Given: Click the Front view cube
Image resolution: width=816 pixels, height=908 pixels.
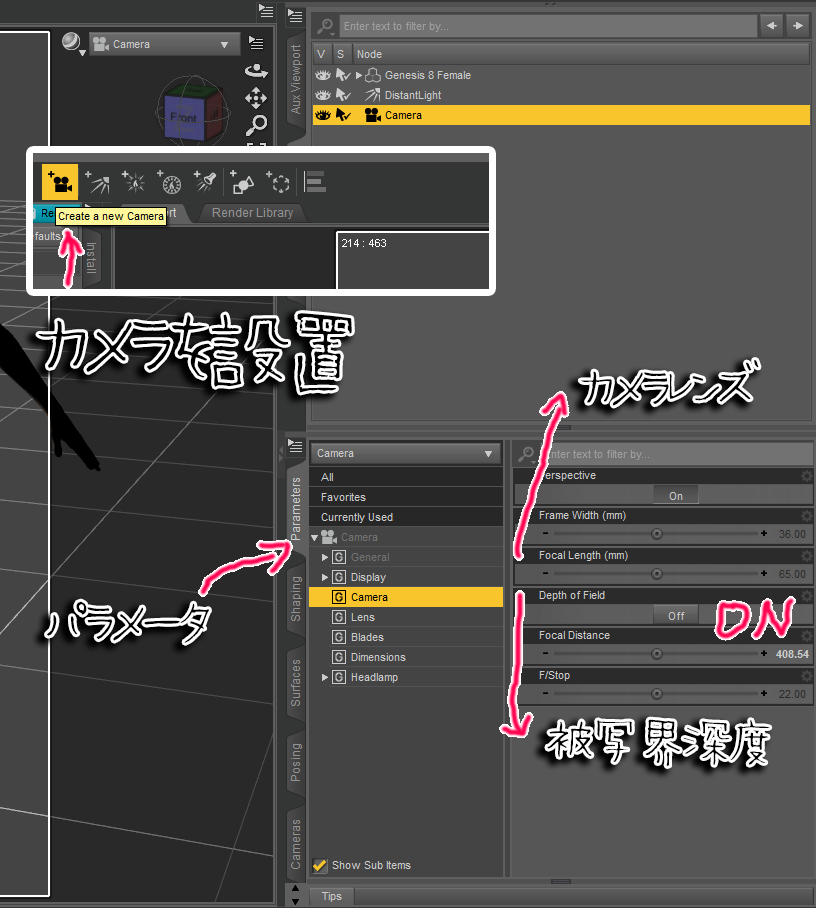Looking at the screenshot, I should pos(185,118).
